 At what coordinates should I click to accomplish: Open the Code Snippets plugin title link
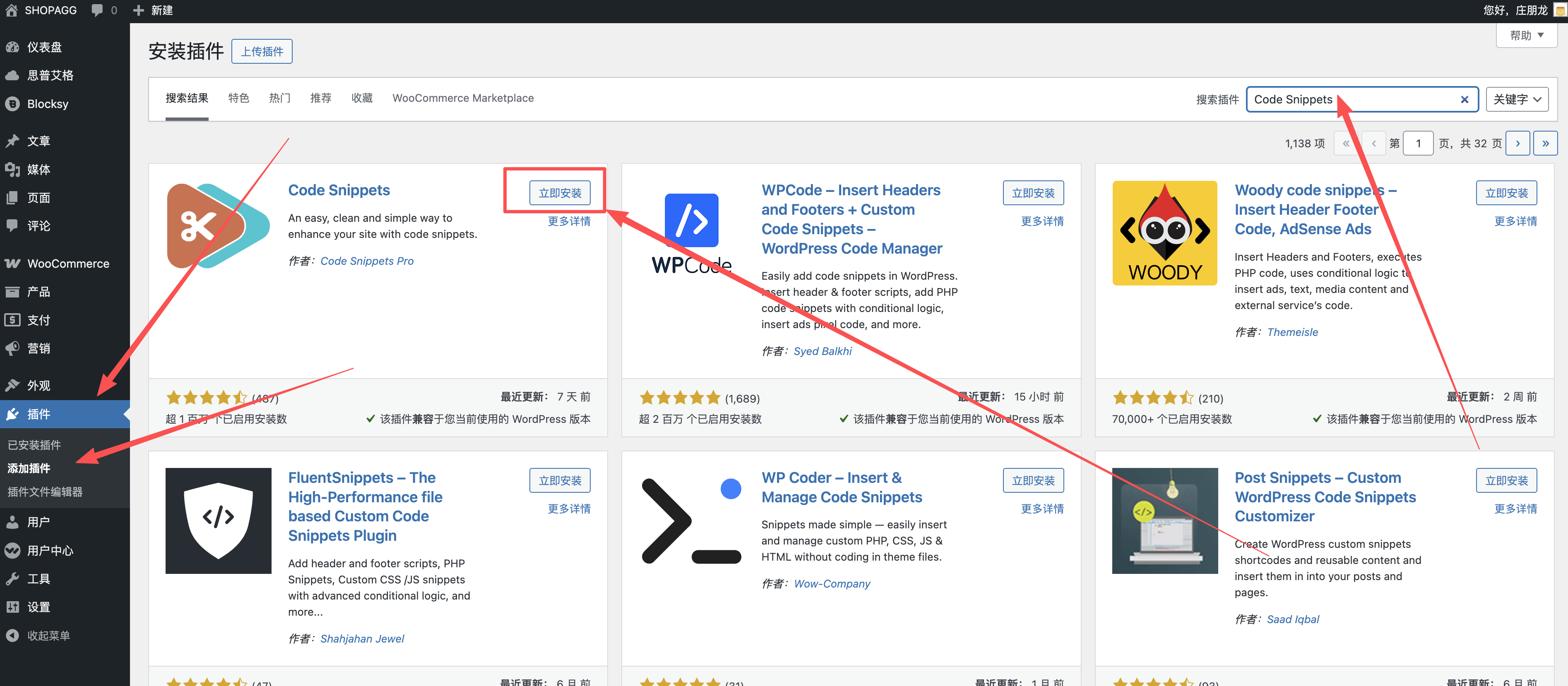(x=339, y=190)
